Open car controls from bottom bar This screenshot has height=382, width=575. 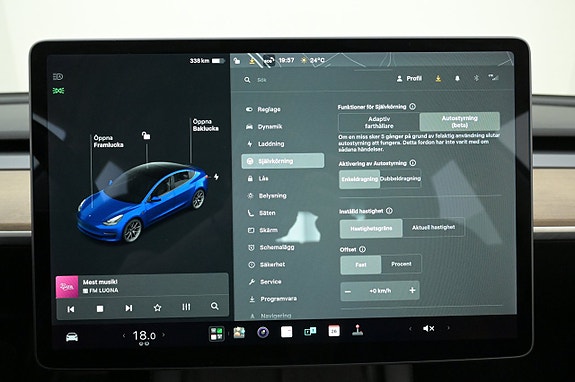pyautogui.click(x=72, y=337)
